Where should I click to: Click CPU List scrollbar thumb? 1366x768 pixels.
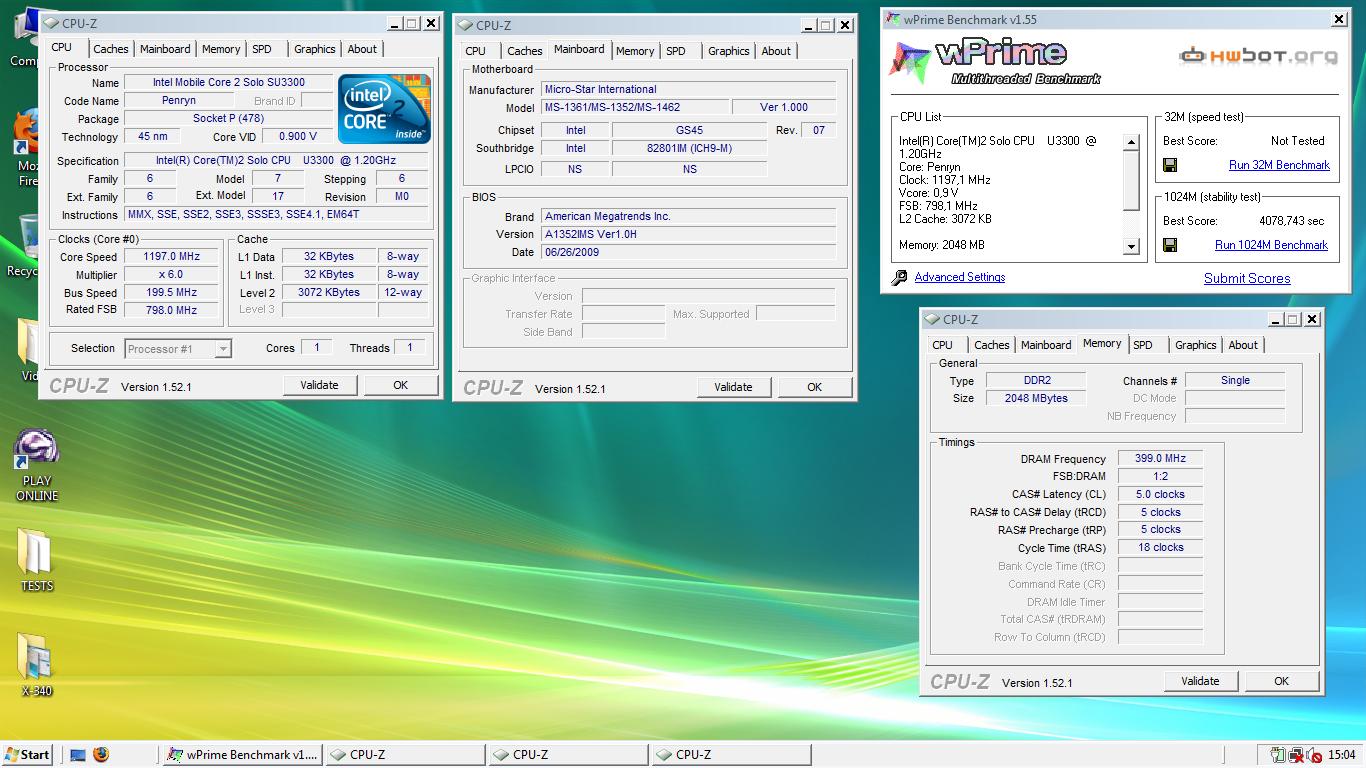[x=1131, y=181]
